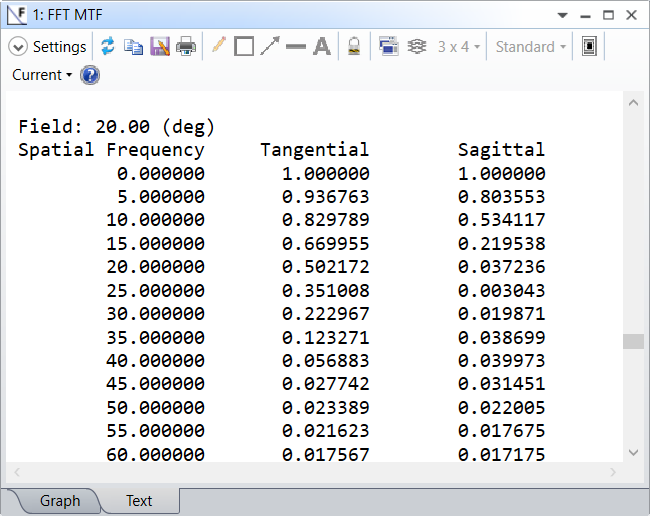Click spatial frequency 60.000000
The image size is (650, 516).
coord(155,454)
